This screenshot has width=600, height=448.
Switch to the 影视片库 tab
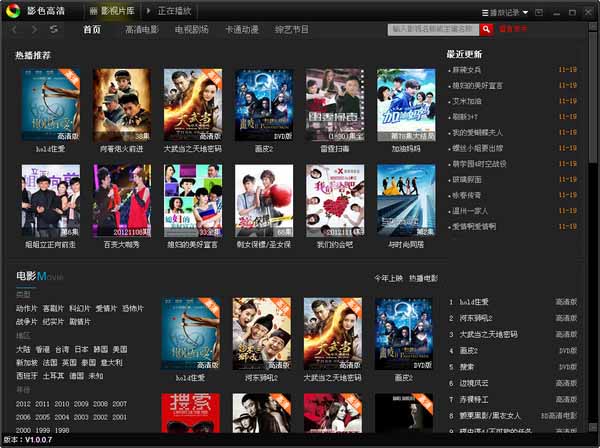coord(112,11)
